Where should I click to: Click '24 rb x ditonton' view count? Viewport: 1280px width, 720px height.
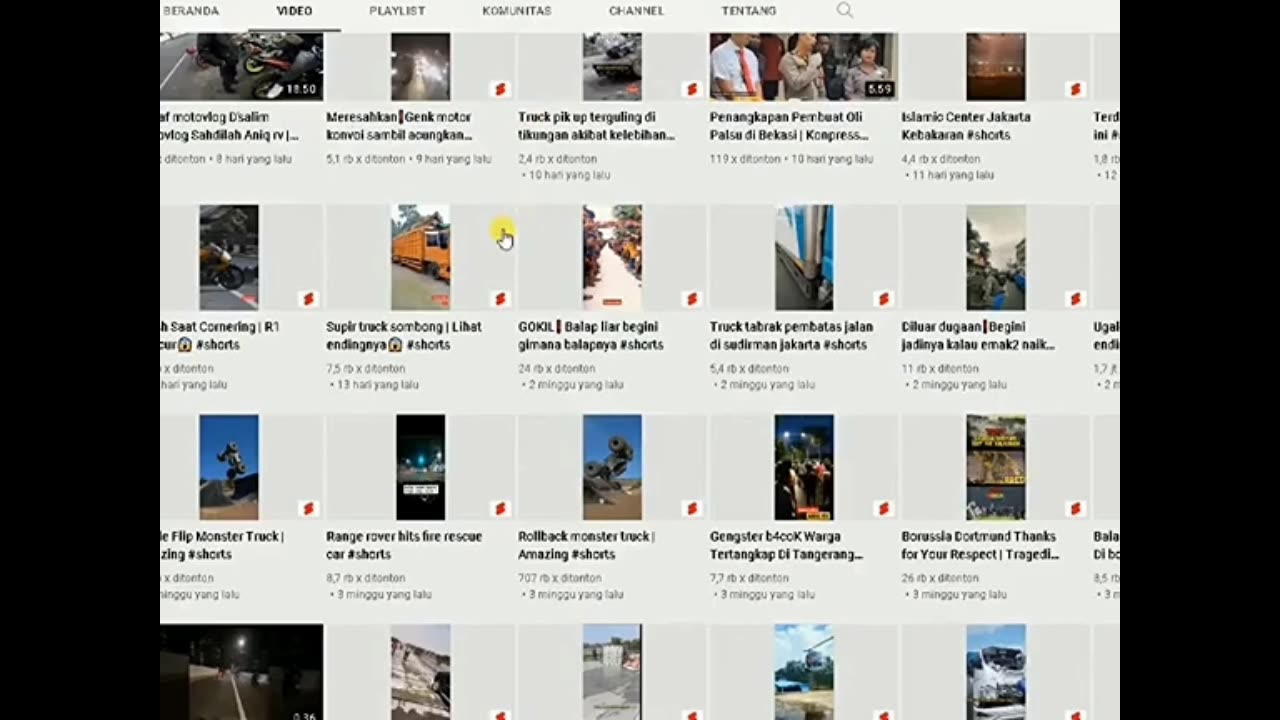click(557, 368)
